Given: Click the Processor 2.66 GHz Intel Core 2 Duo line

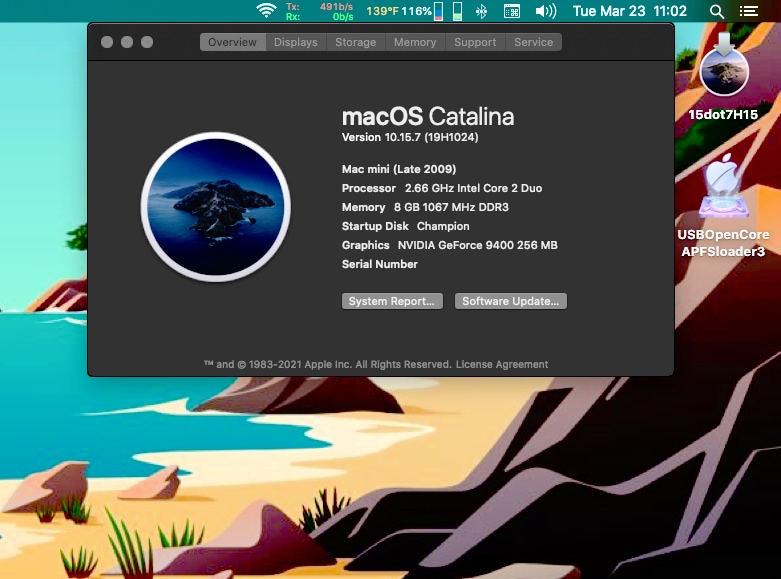Looking at the screenshot, I should pos(442,188).
